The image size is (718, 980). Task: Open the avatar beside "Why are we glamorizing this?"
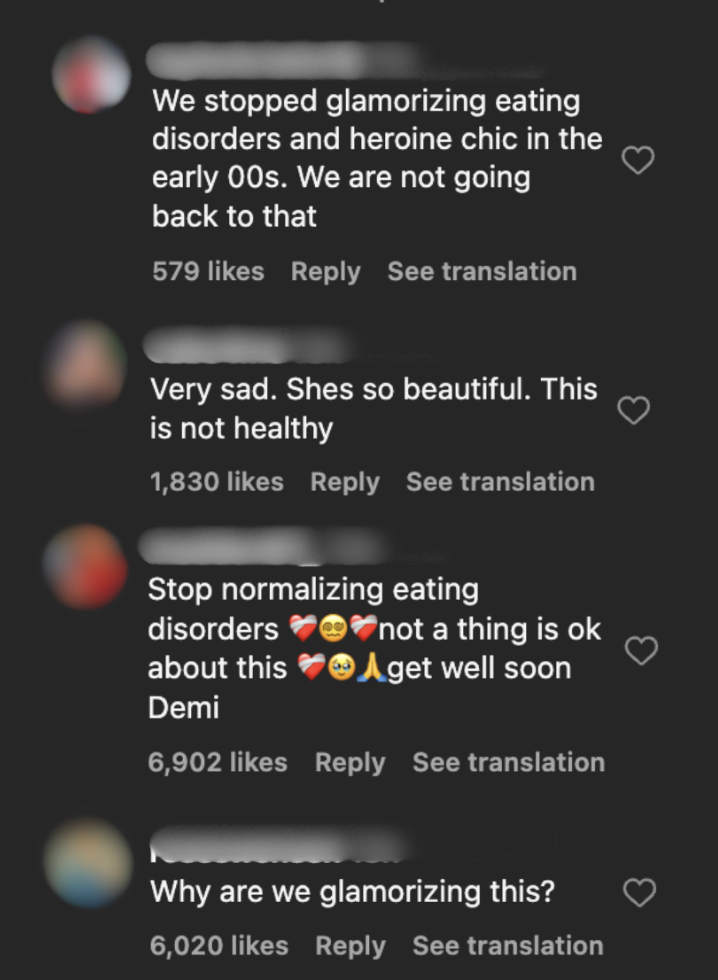pos(88,862)
